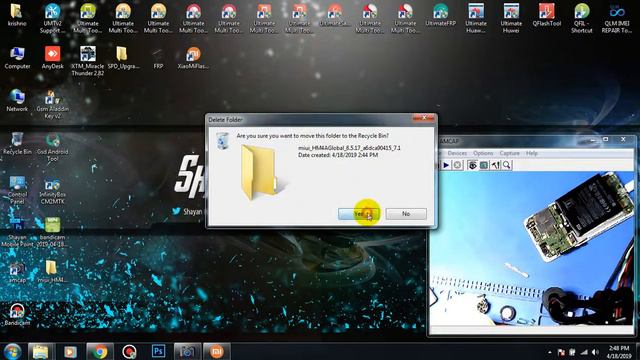
Task: Select the God Android Tool icon
Action: [52, 147]
